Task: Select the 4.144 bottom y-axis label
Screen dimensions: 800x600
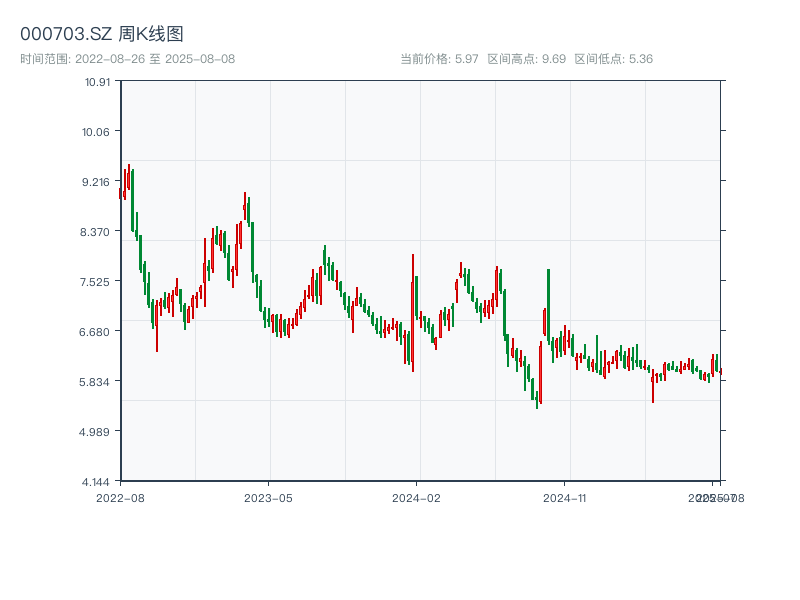Action: pos(97,481)
